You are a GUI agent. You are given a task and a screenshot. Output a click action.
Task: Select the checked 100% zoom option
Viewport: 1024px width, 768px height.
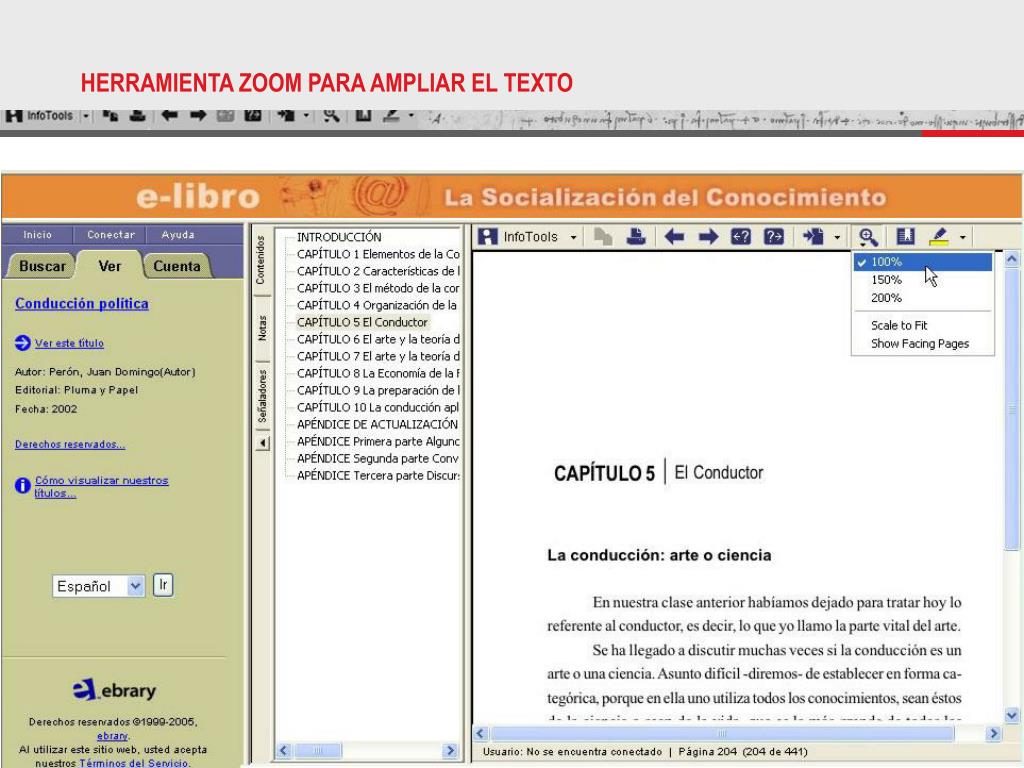886,262
